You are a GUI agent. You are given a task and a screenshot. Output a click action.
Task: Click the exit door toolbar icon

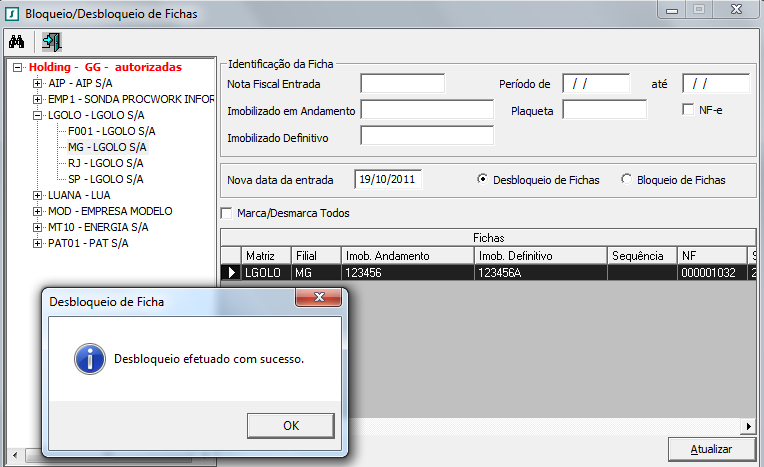[52, 42]
